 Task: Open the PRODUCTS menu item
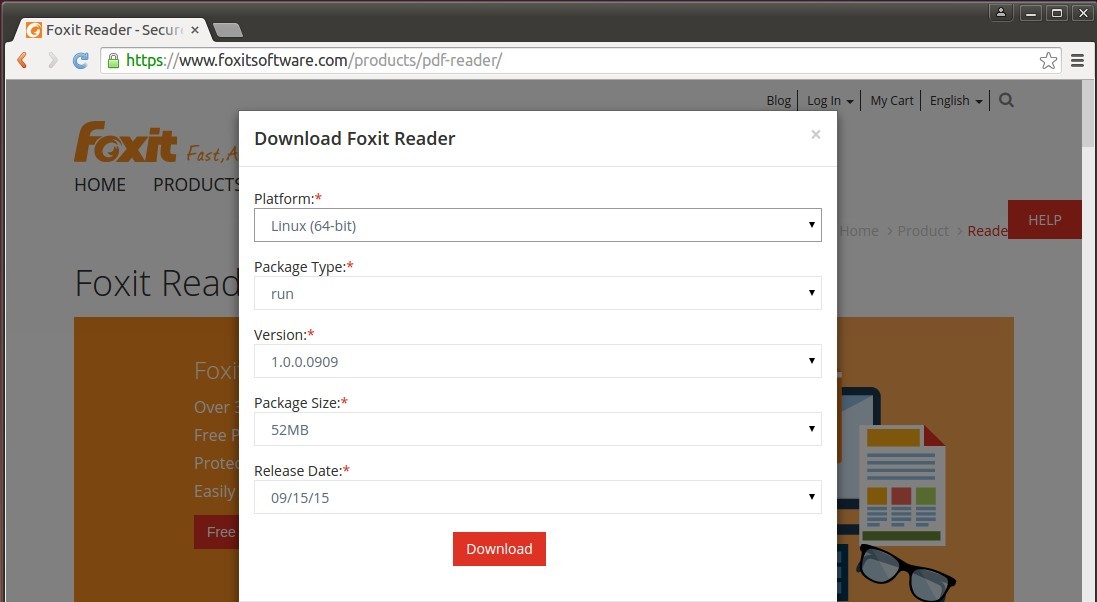197,185
